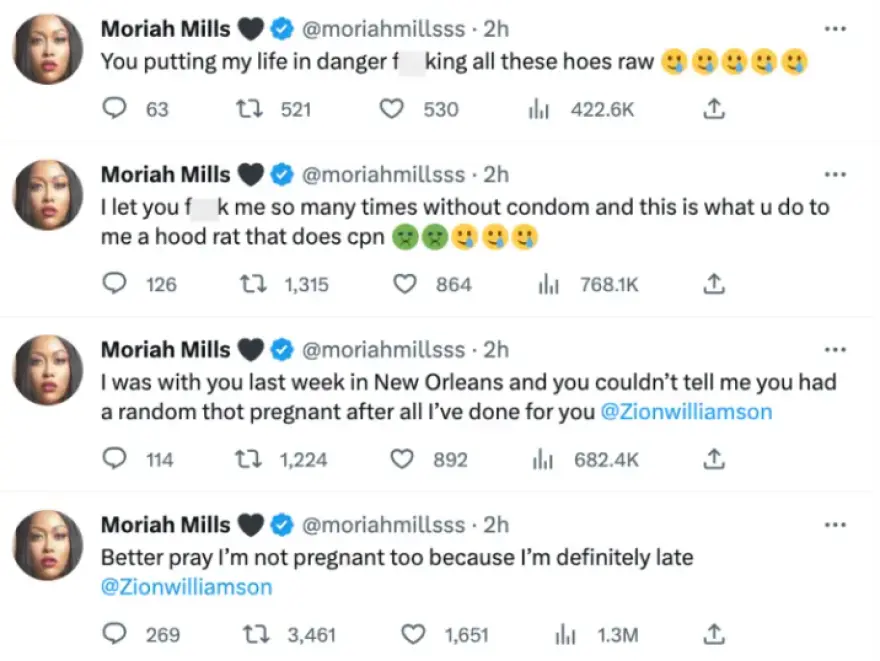Viewport: 880px width, 661px height.
Task: Reply to the tweet with 63 comments
Action: (x=117, y=109)
